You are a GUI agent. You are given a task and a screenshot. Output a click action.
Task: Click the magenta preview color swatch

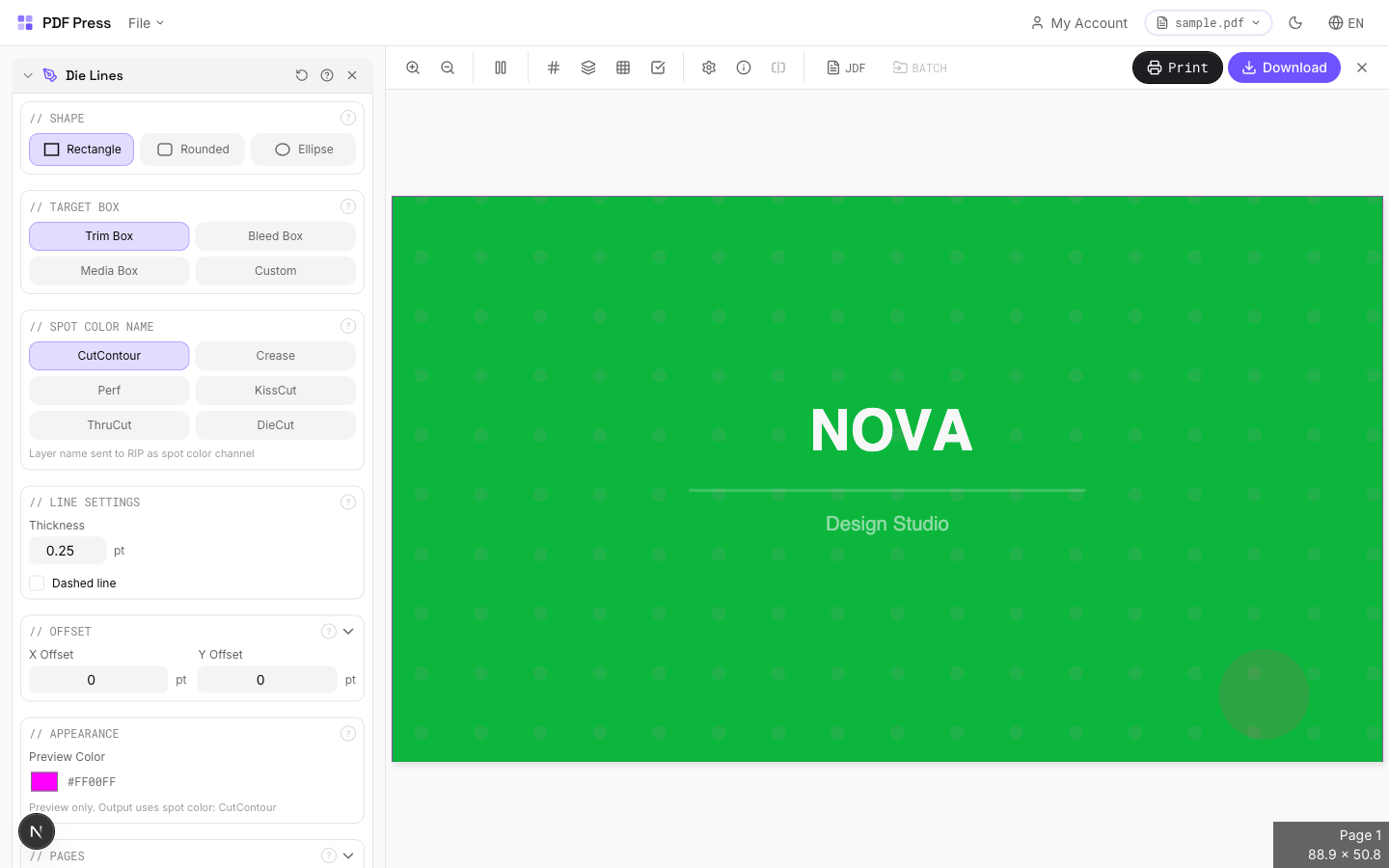point(44,782)
